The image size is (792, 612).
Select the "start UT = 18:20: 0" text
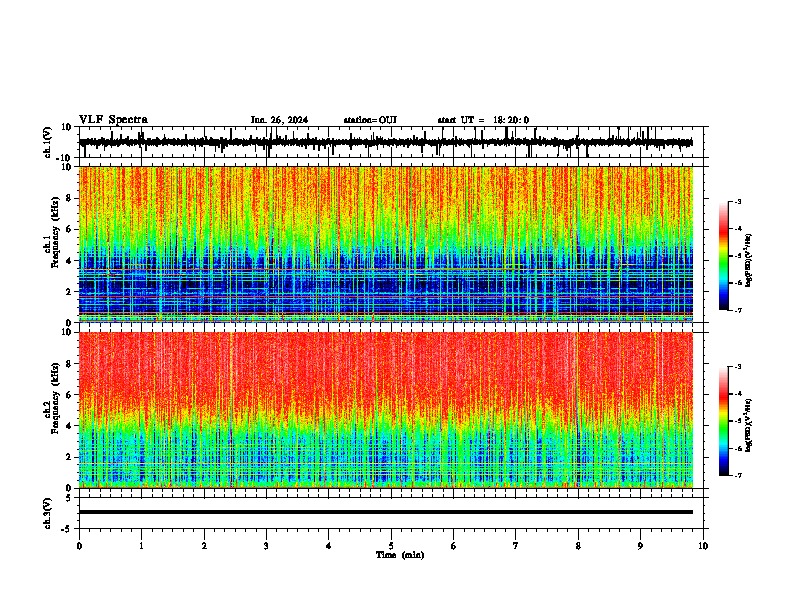pyautogui.click(x=483, y=120)
